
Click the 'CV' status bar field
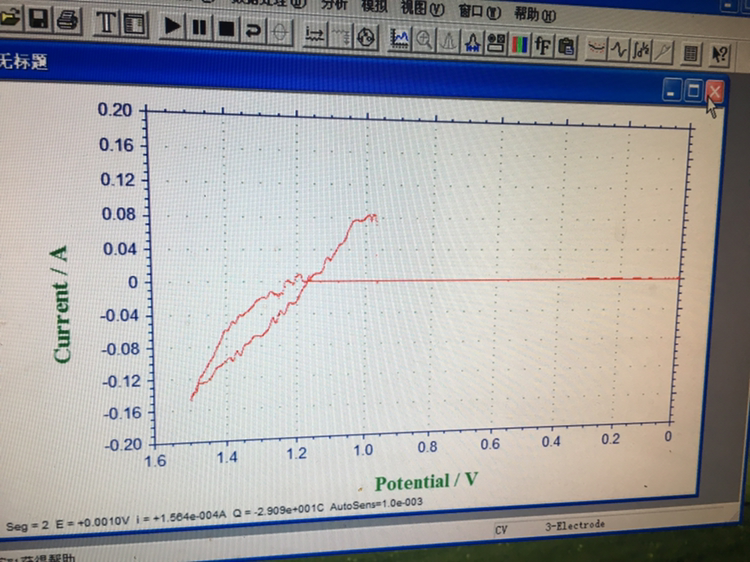(x=501, y=530)
